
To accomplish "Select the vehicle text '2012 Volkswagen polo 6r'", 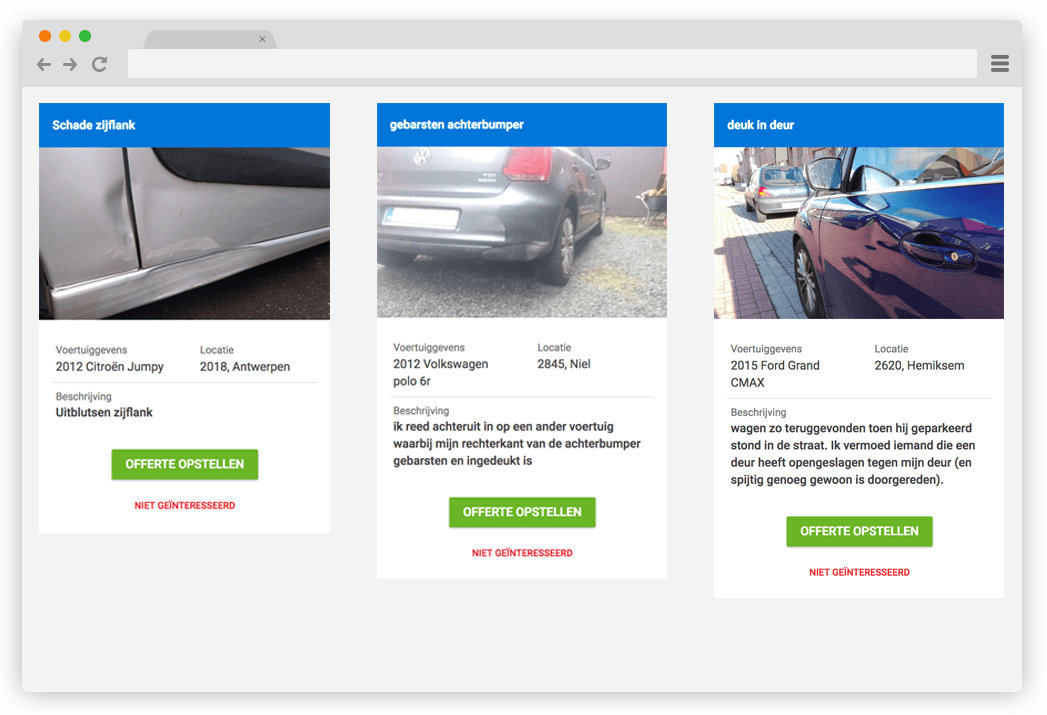I will tap(441, 373).
